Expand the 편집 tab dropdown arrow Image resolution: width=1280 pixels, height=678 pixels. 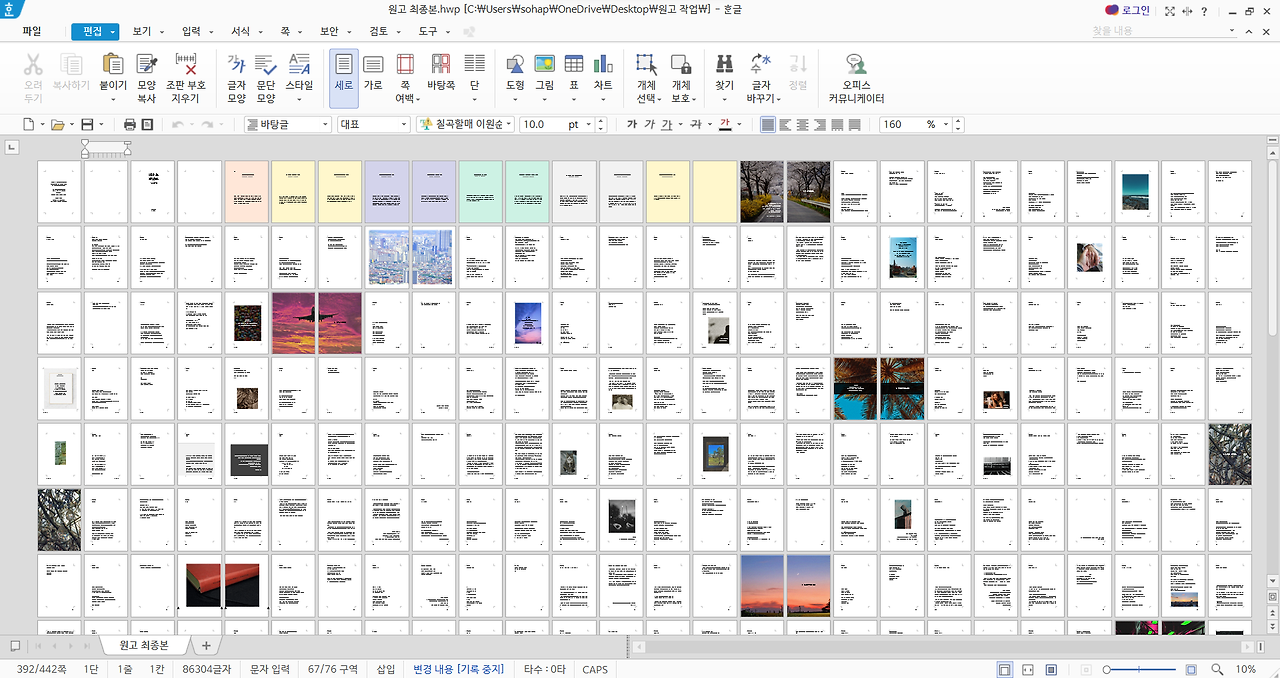click(x=113, y=32)
